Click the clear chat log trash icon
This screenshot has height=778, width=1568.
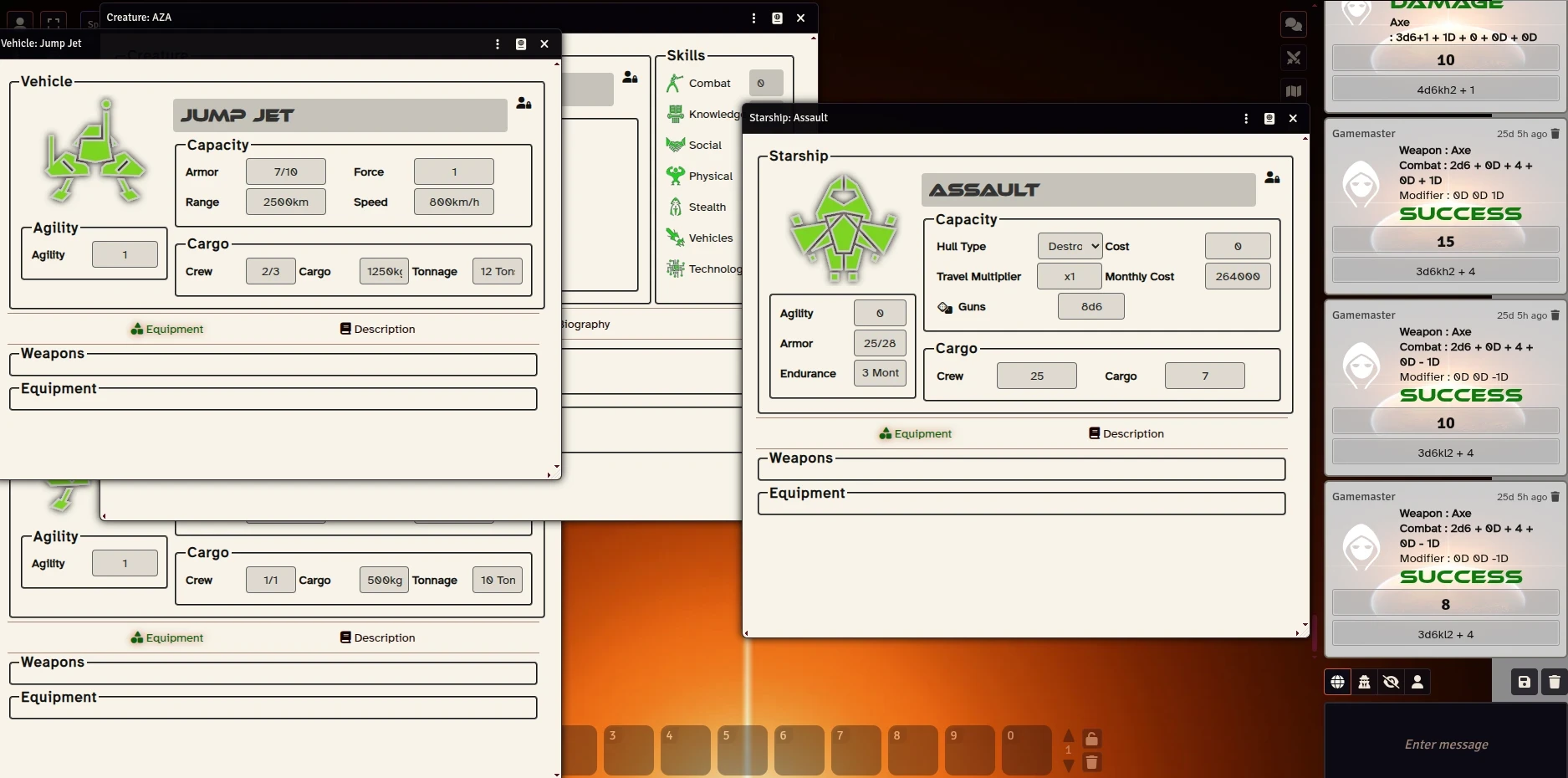(x=1554, y=682)
